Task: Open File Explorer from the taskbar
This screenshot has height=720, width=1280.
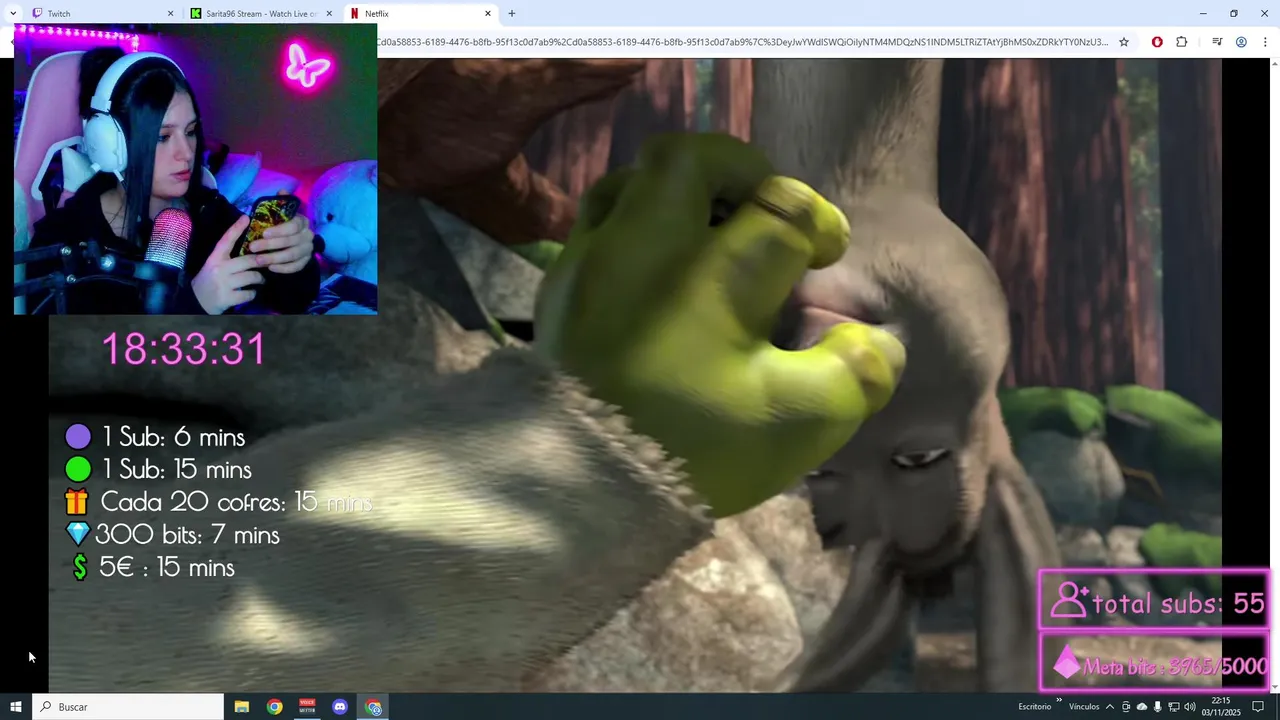Action: (x=242, y=707)
